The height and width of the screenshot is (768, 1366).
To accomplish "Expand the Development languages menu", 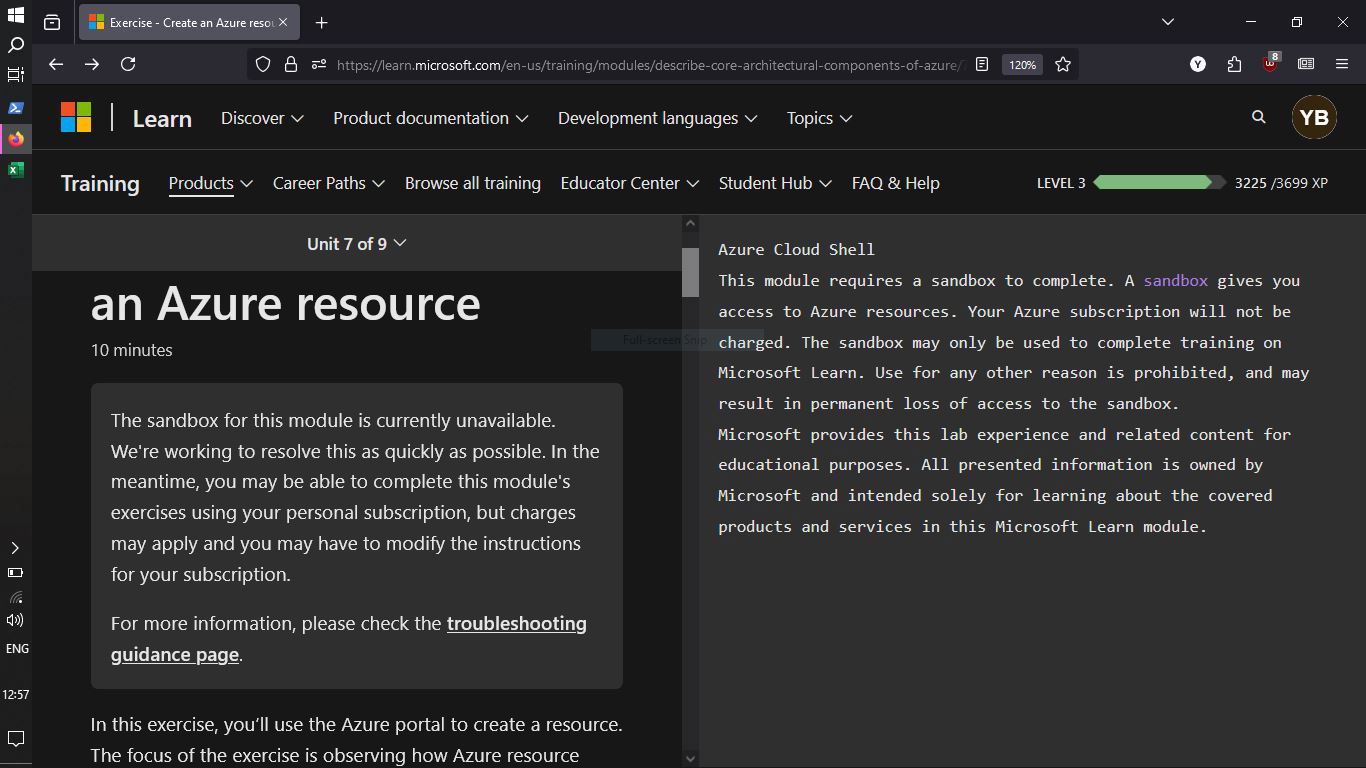I will tap(658, 118).
